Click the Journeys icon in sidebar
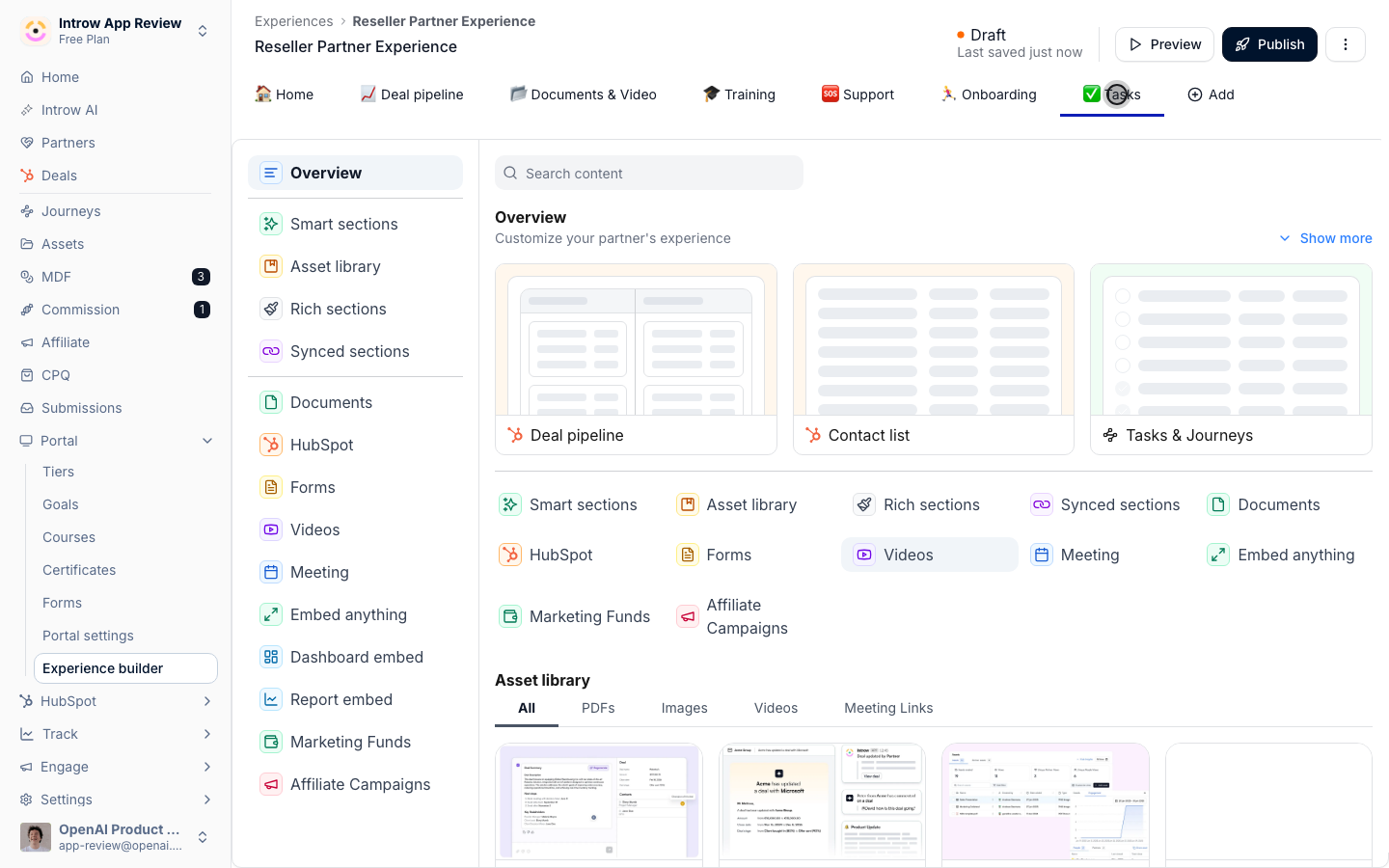The height and width of the screenshot is (868, 1389). click(27, 211)
